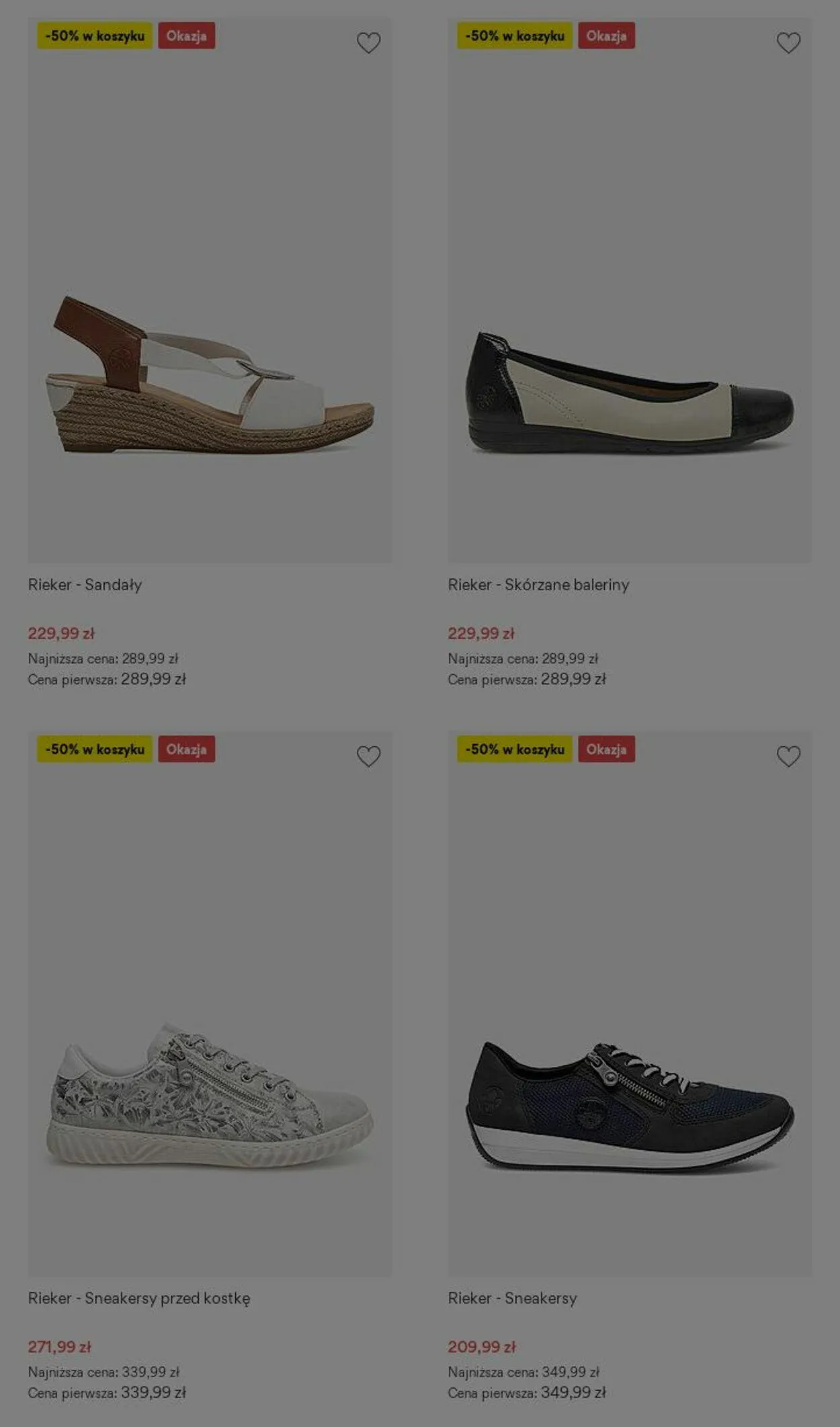
Task: Open the Rieker - Sneakersy title link
Action: click(x=512, y=1298)
